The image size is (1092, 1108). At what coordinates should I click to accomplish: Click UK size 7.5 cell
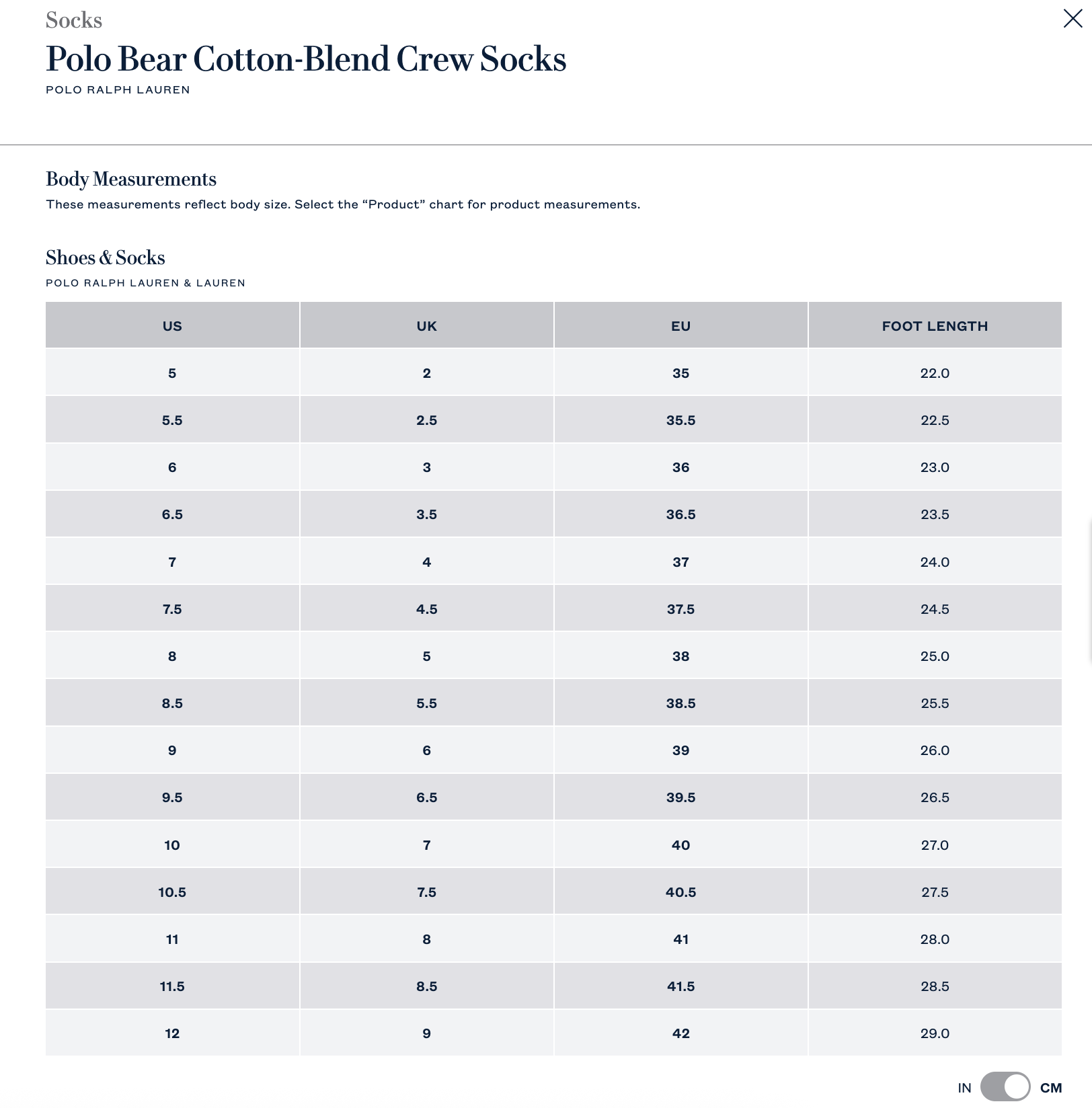(x=426, y=892)
